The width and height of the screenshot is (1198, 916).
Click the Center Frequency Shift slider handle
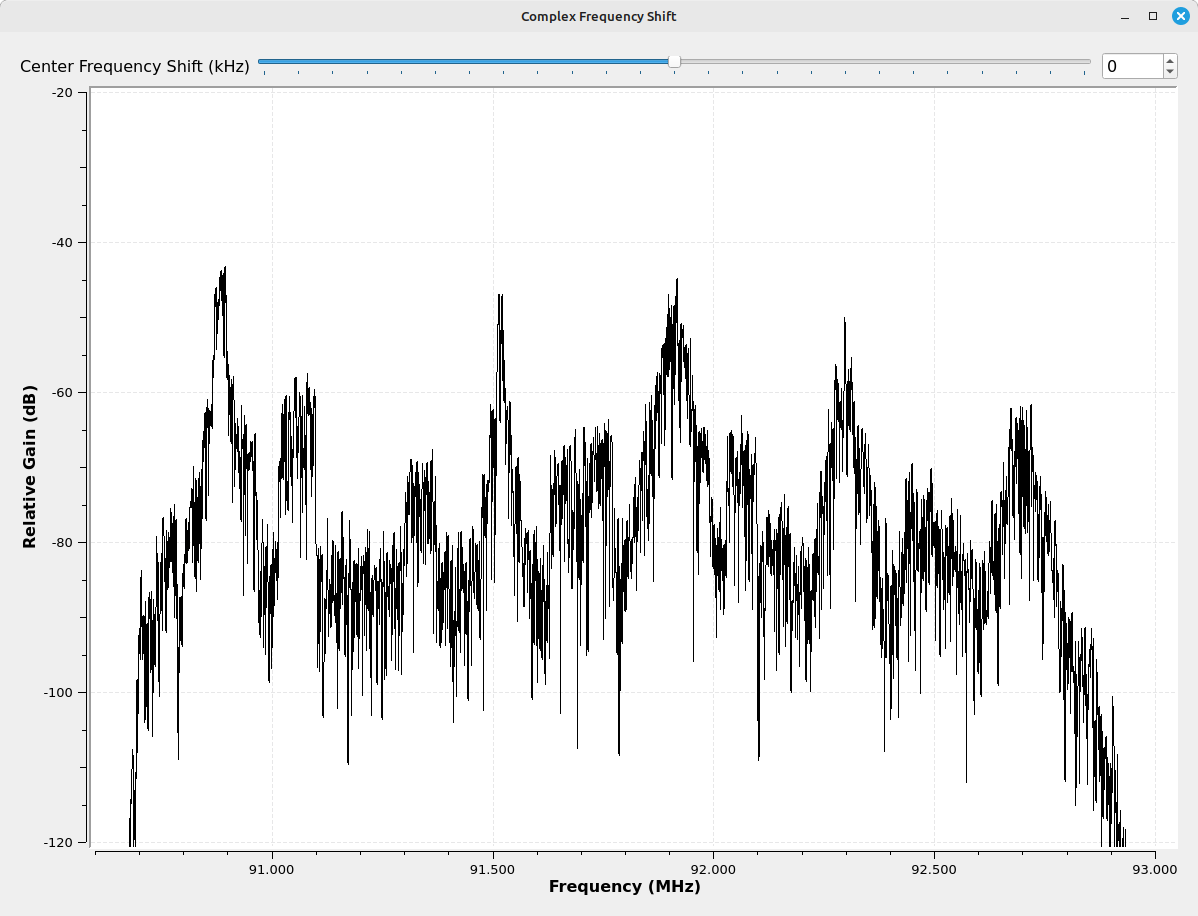click(674, 62)
